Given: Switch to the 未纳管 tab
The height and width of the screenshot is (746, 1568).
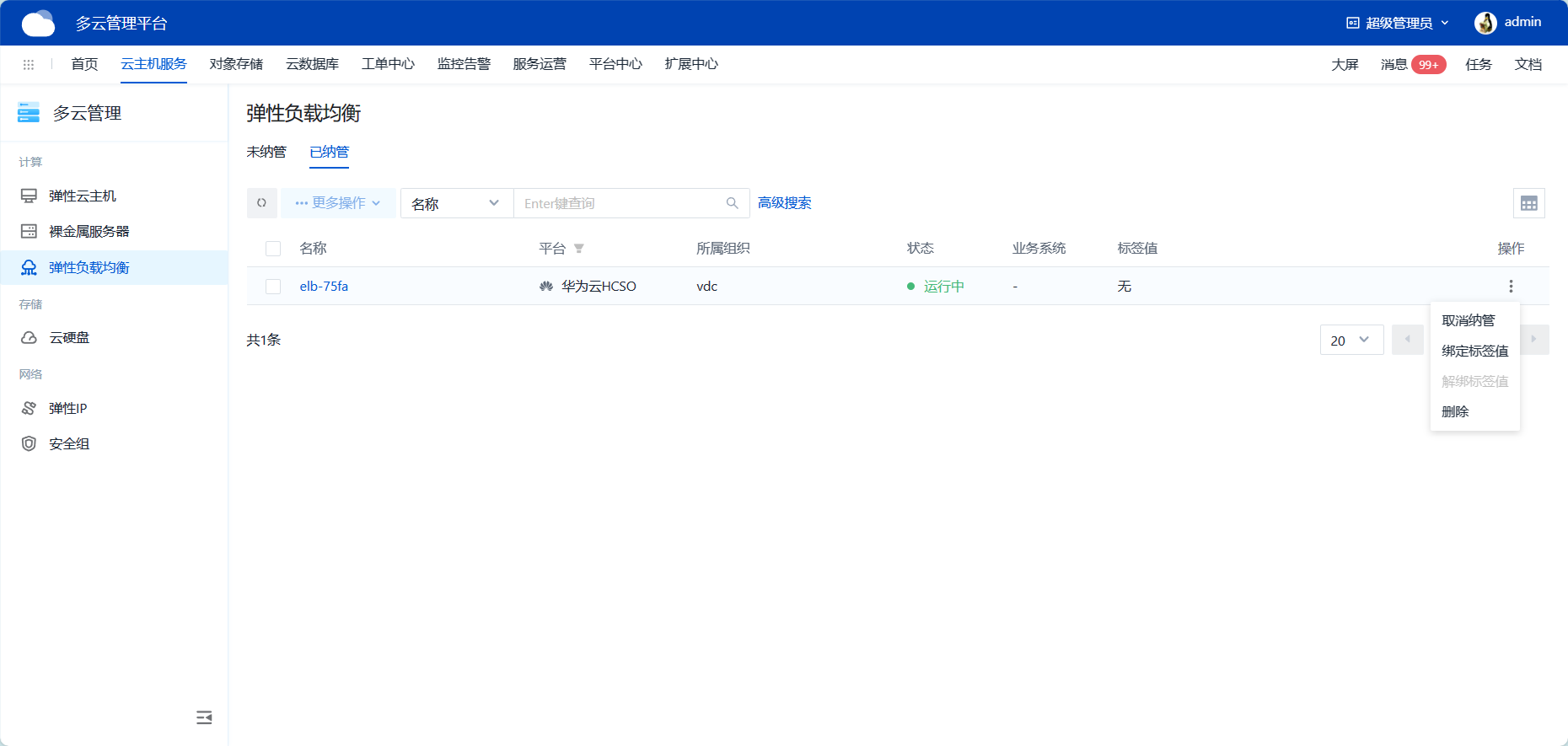Looking at the screenshot, I should (x=266, y=152).
